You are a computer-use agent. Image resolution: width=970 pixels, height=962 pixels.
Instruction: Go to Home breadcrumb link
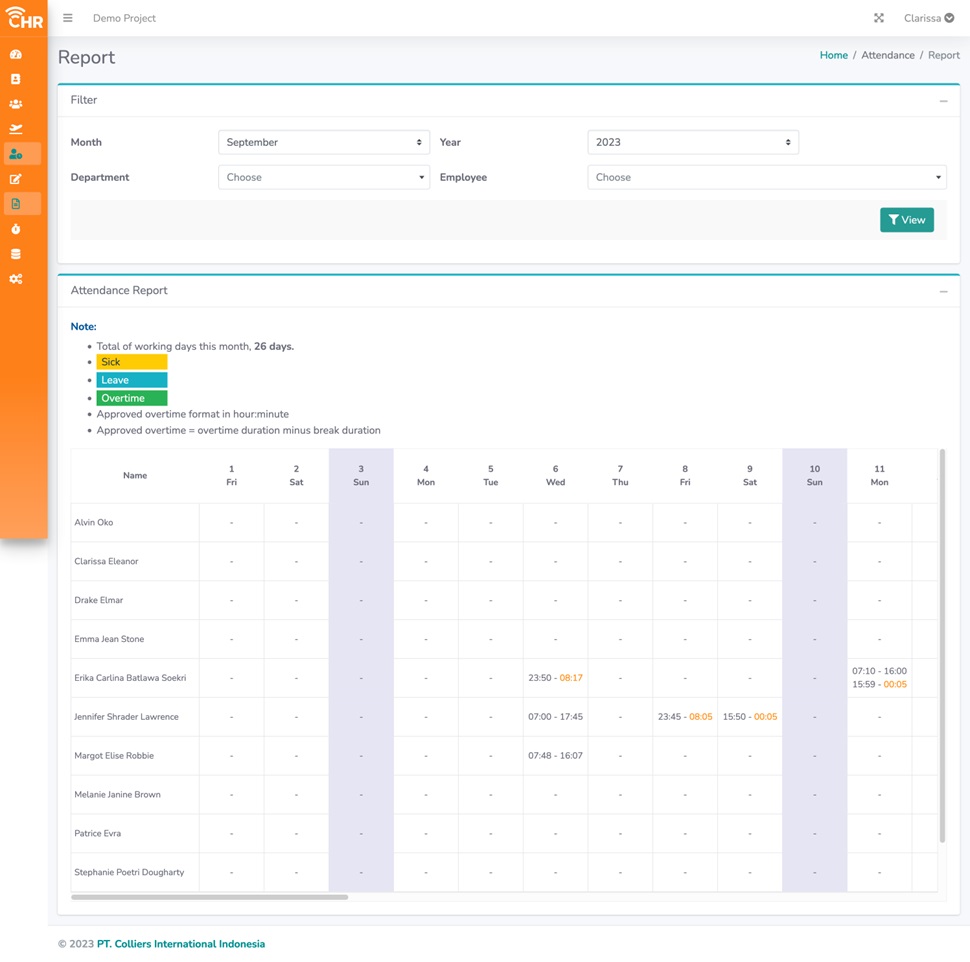click(x=833, y=55)
